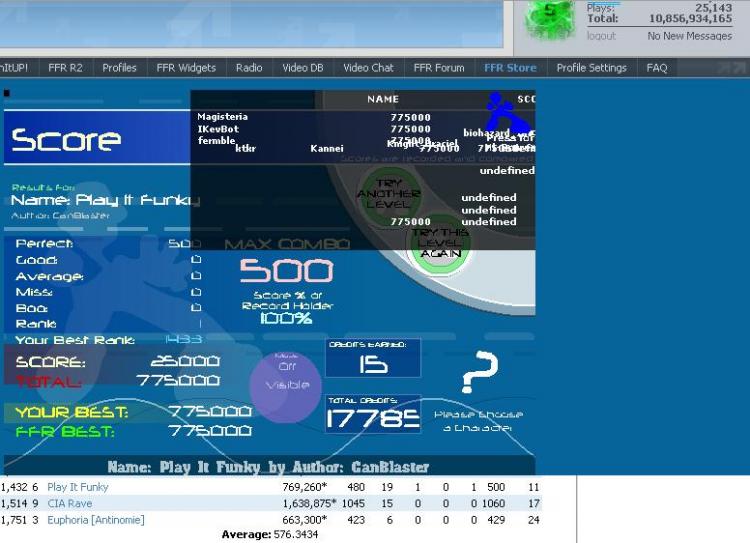Open the FFR Store menu item

tap(510, 68)
